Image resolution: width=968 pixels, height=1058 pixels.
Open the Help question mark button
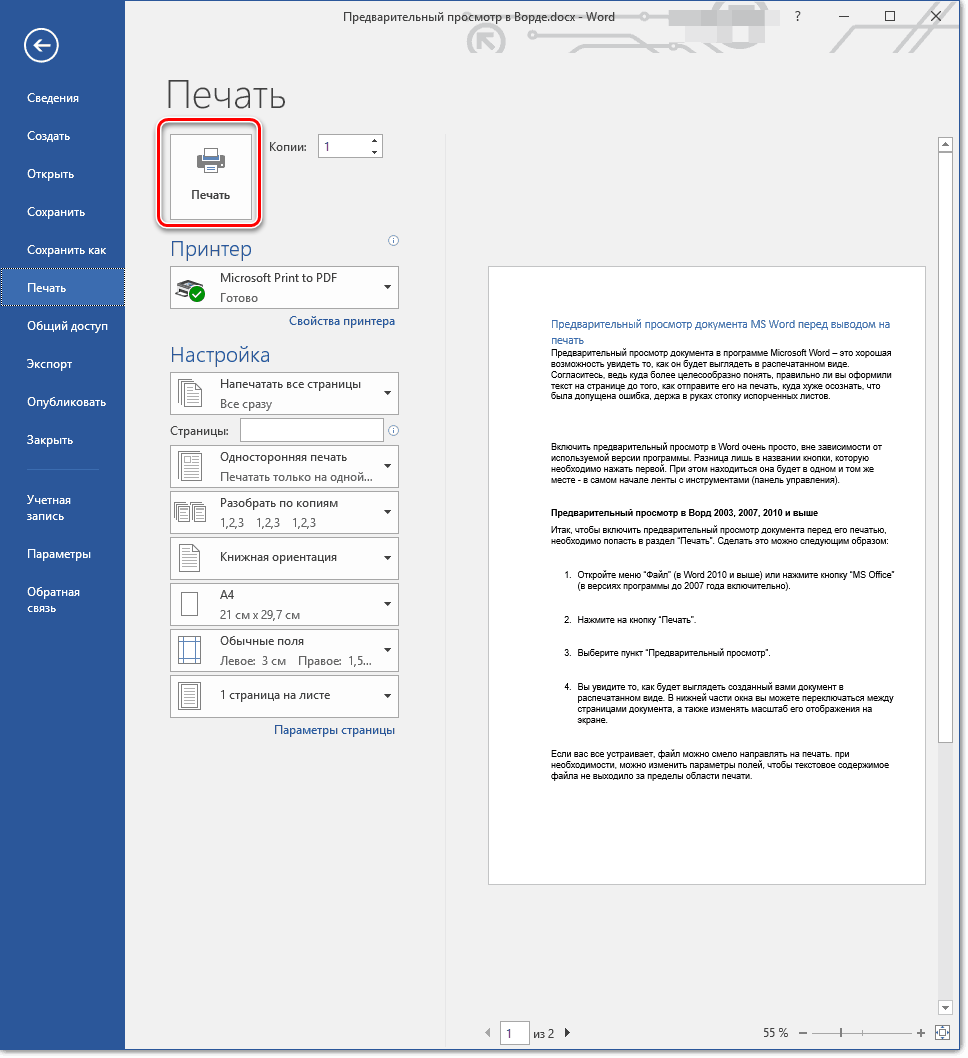[797, 17]
